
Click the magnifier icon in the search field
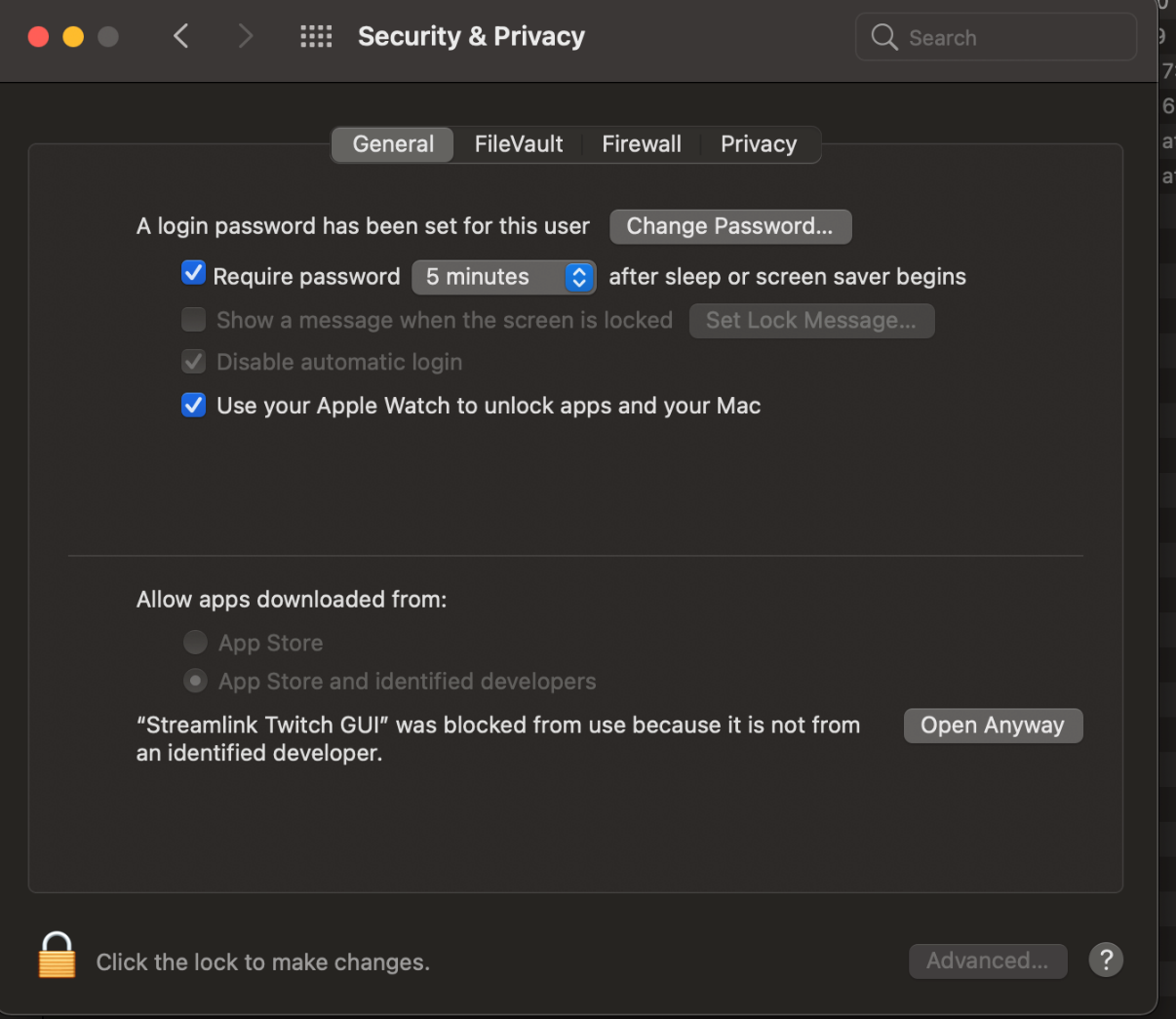point(883,37)
